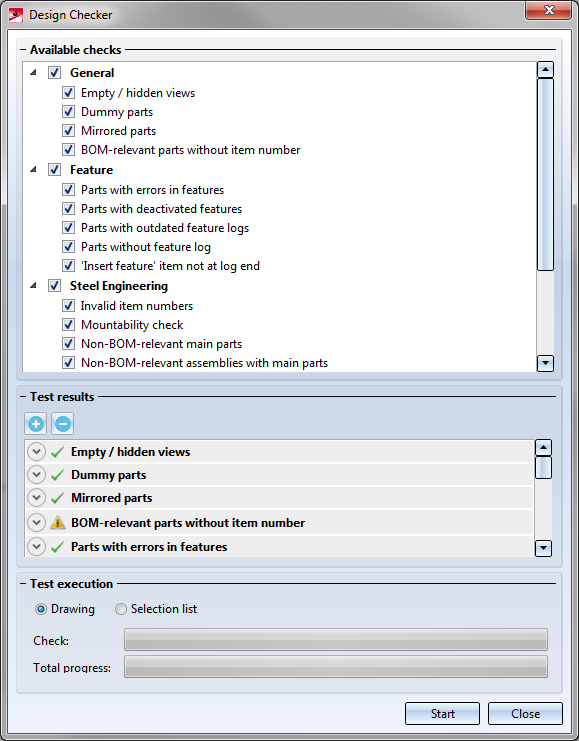Uncheck the Dummy parts checkbox
Screen dimensions: 579x741
(x=69, y=112)
